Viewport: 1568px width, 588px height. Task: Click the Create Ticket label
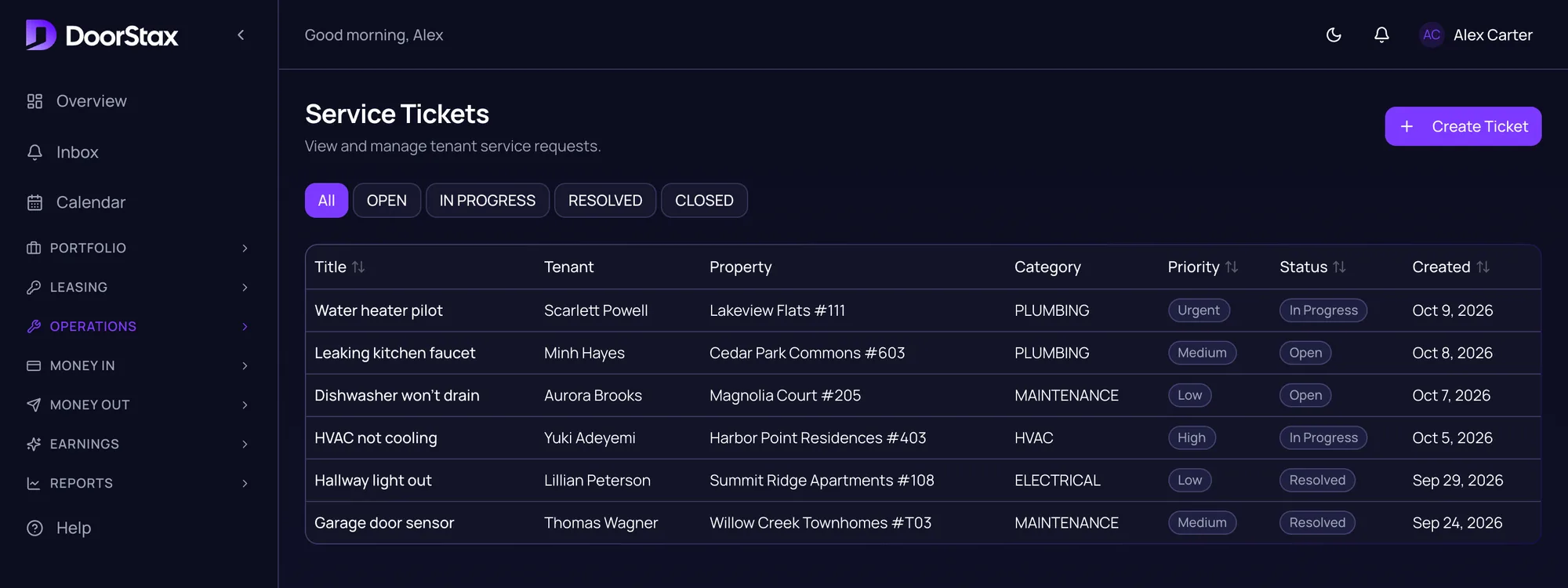click(x=1480, y=126)
